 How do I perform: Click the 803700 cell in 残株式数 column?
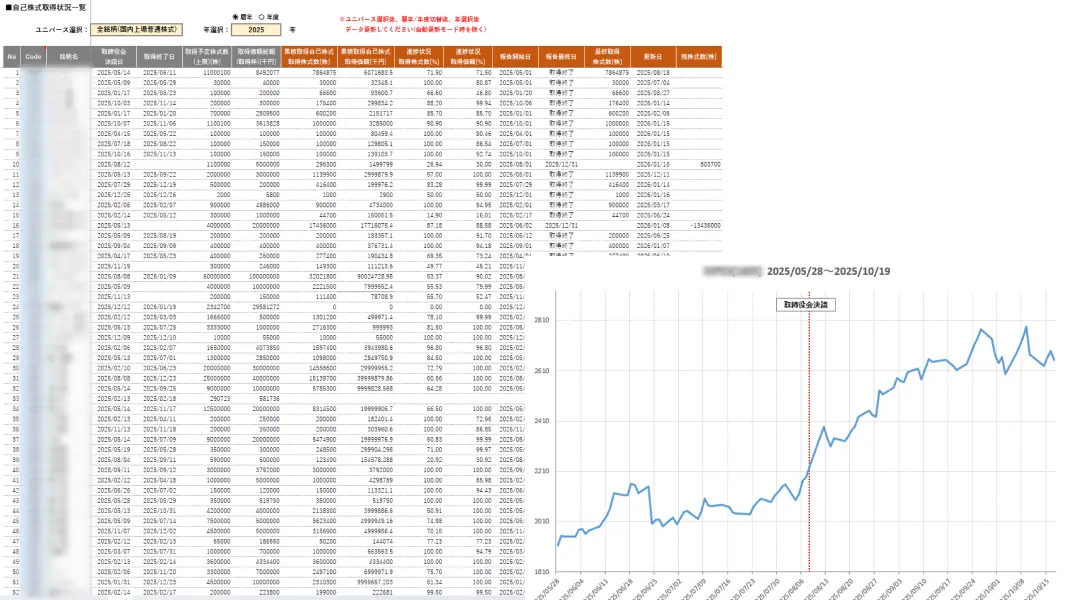pos(710,164)
